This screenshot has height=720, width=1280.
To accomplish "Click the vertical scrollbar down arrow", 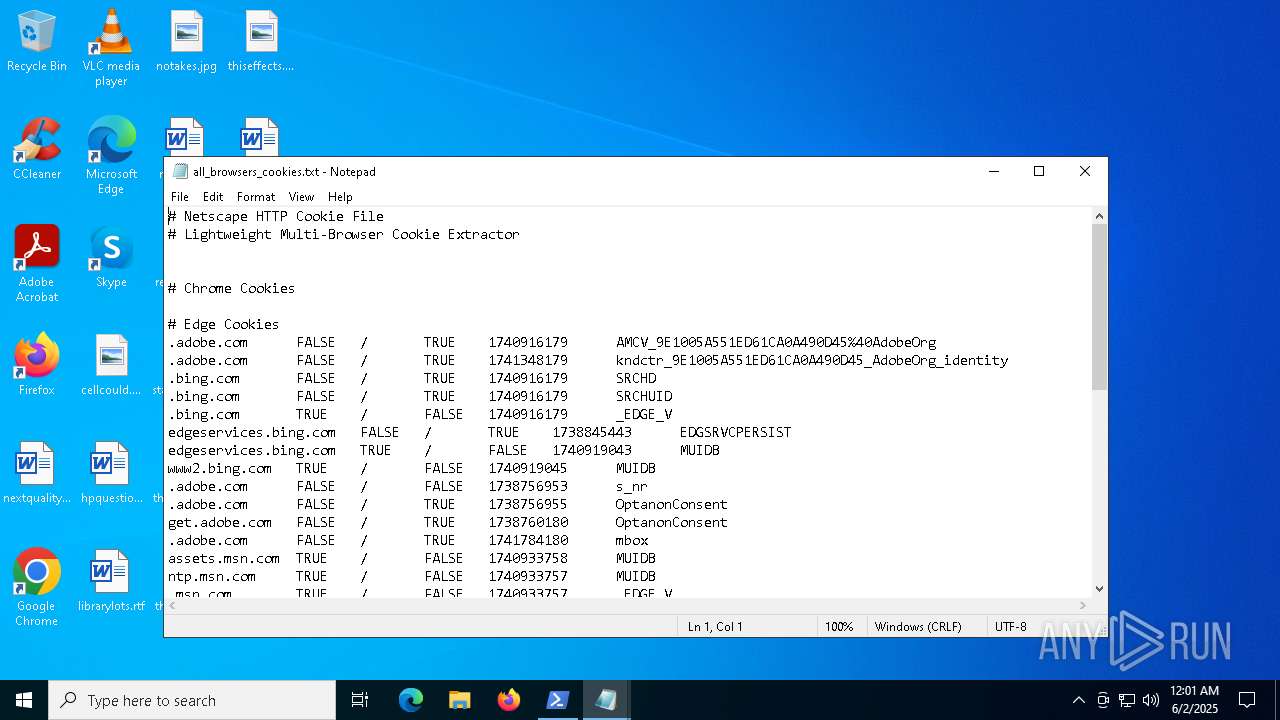I will click(1099, 589).
